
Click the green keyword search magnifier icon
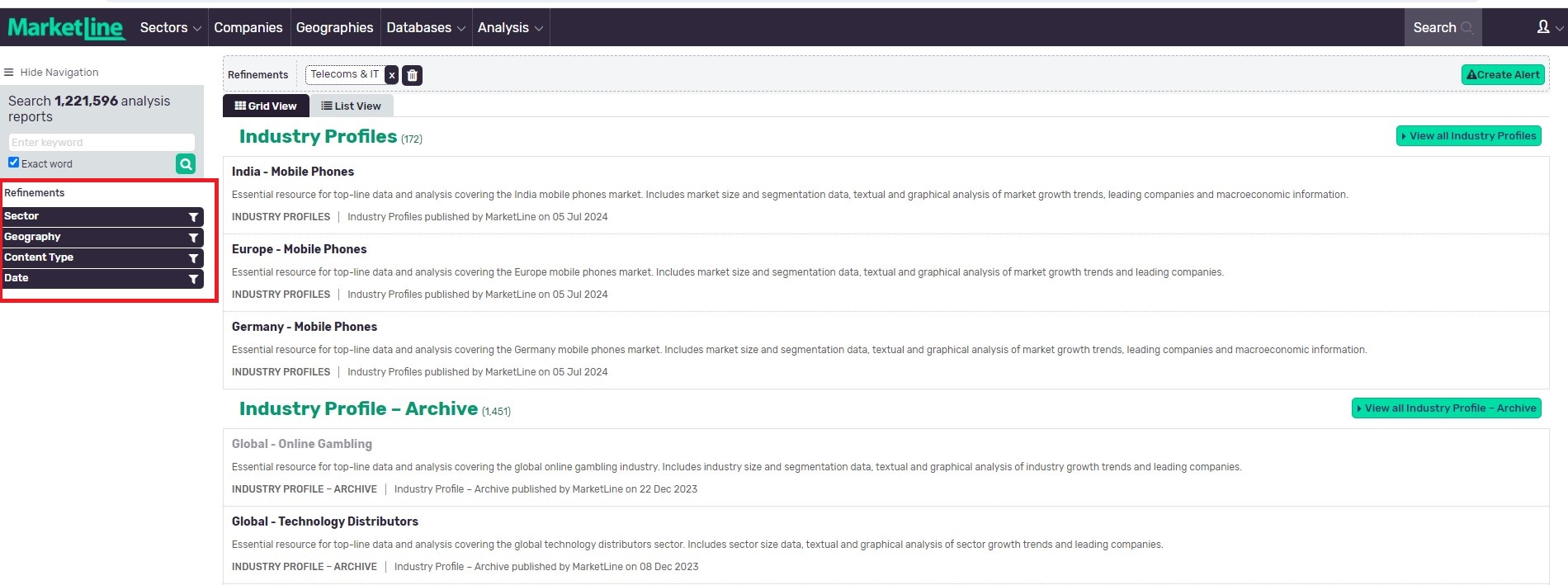186,164
